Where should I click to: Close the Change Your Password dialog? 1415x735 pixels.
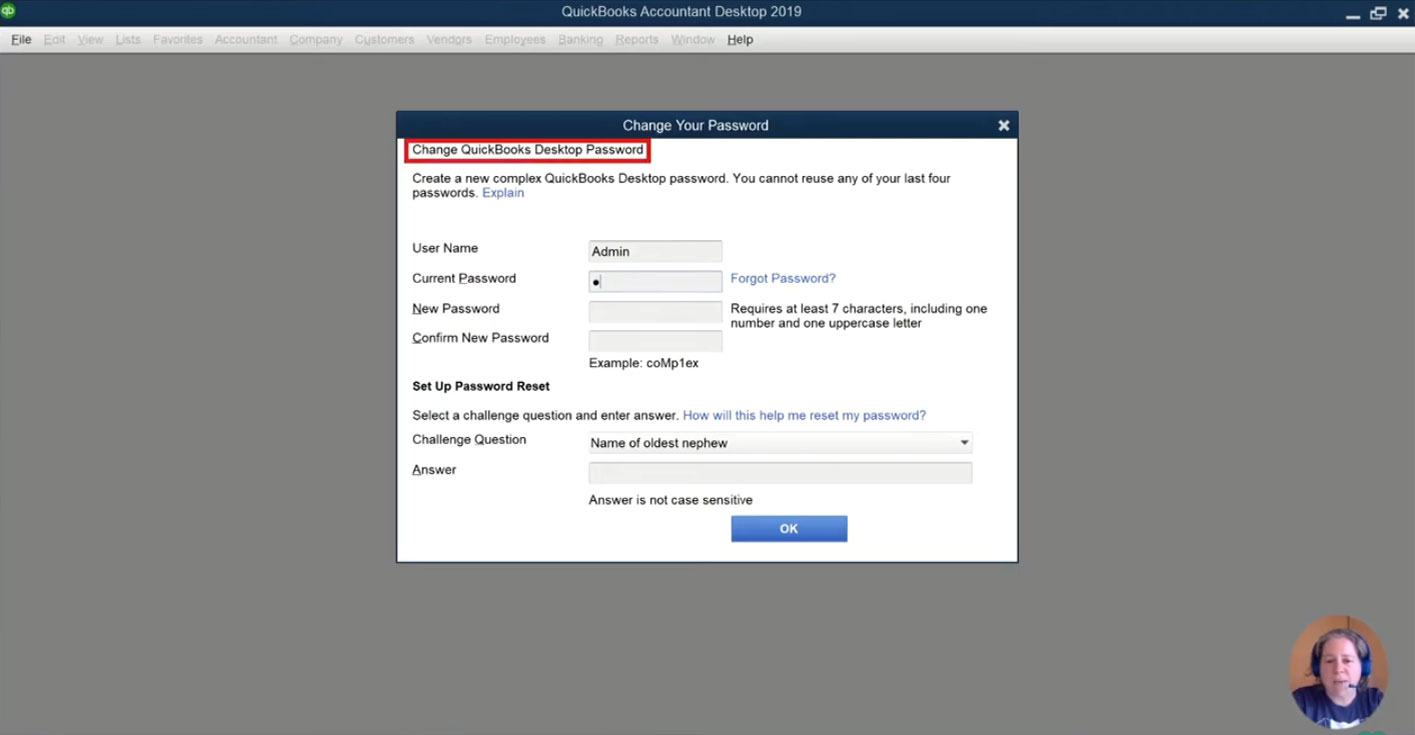(x=1003, y=125)
